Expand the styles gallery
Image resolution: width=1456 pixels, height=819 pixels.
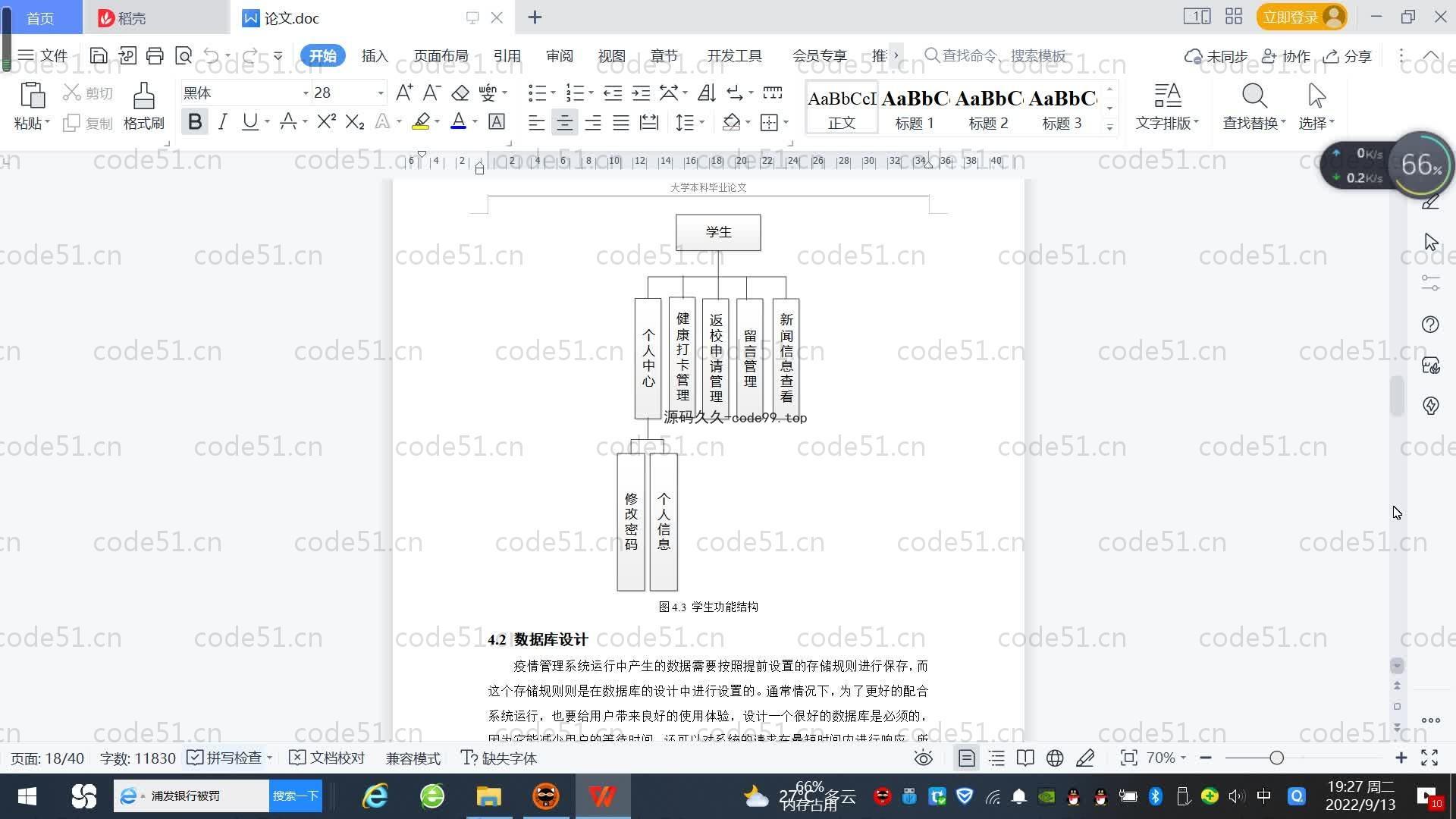1109,127
